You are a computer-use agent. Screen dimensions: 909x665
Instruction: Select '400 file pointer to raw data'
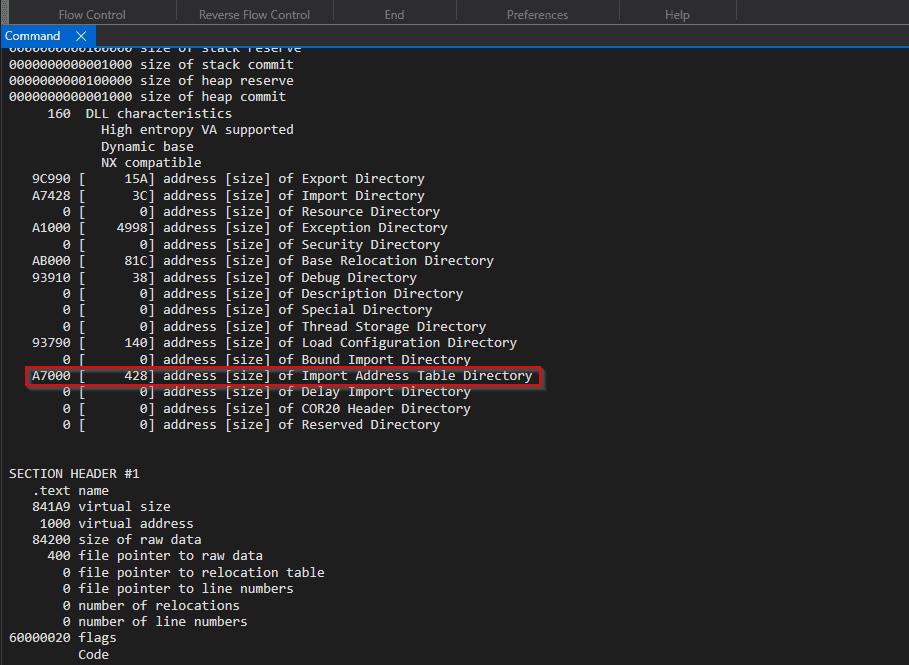(x=155, y=556)
